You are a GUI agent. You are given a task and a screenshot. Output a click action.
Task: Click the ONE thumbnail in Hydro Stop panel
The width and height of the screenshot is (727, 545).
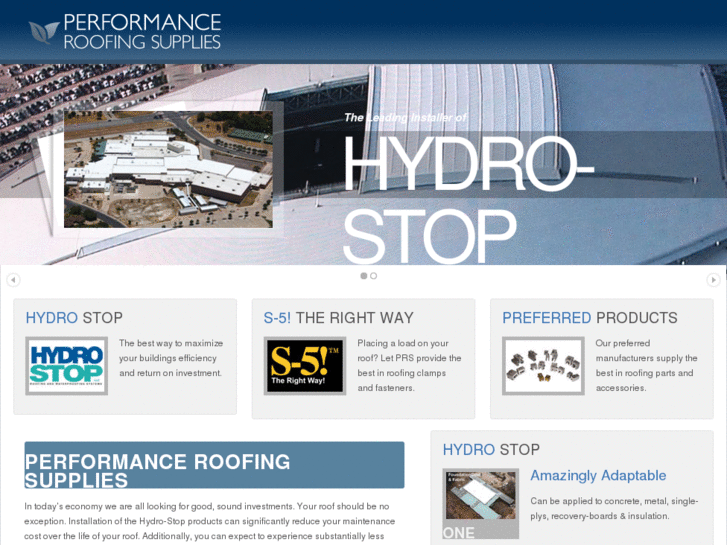coord(480,503)
